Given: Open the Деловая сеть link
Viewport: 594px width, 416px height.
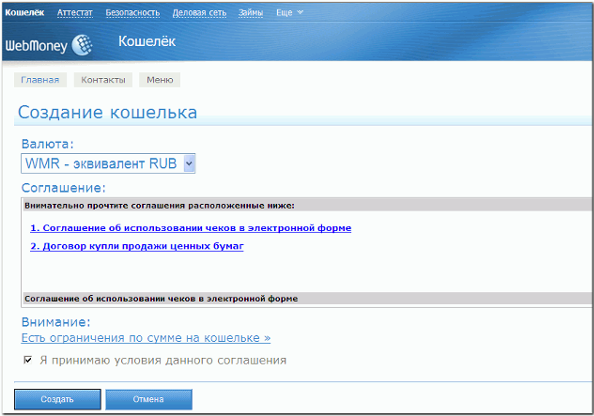Looking at the screenshot, I should click(x=199, y=13).
